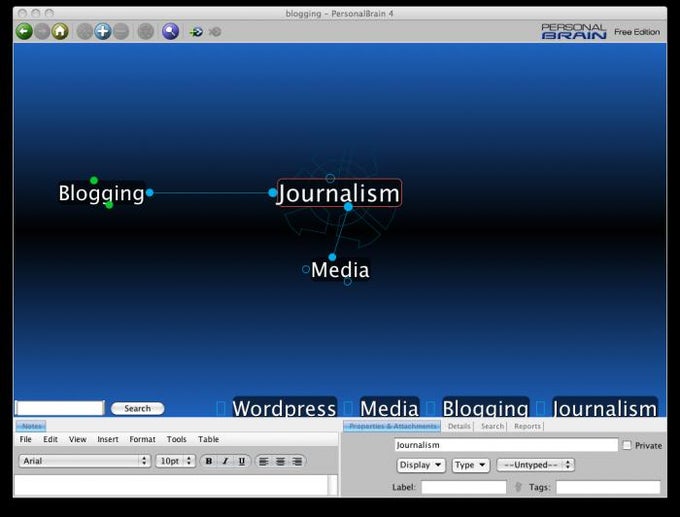The image size is (680, 517).
Task: Click the grayed-out remove pin icon
Action: click(215, 32)
